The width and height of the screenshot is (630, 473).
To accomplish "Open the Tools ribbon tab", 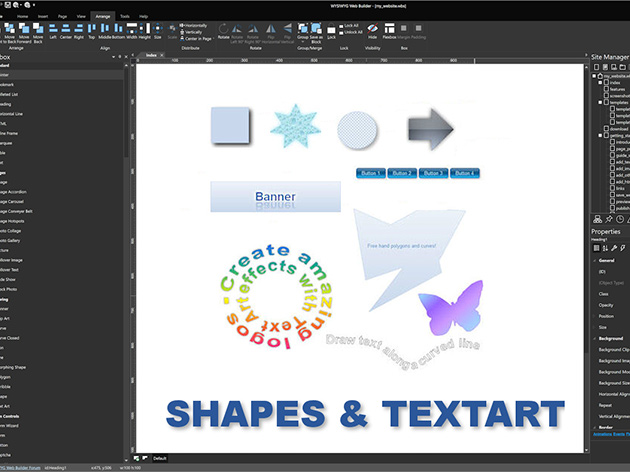I will pyautogui.click(x=125, y=16).
